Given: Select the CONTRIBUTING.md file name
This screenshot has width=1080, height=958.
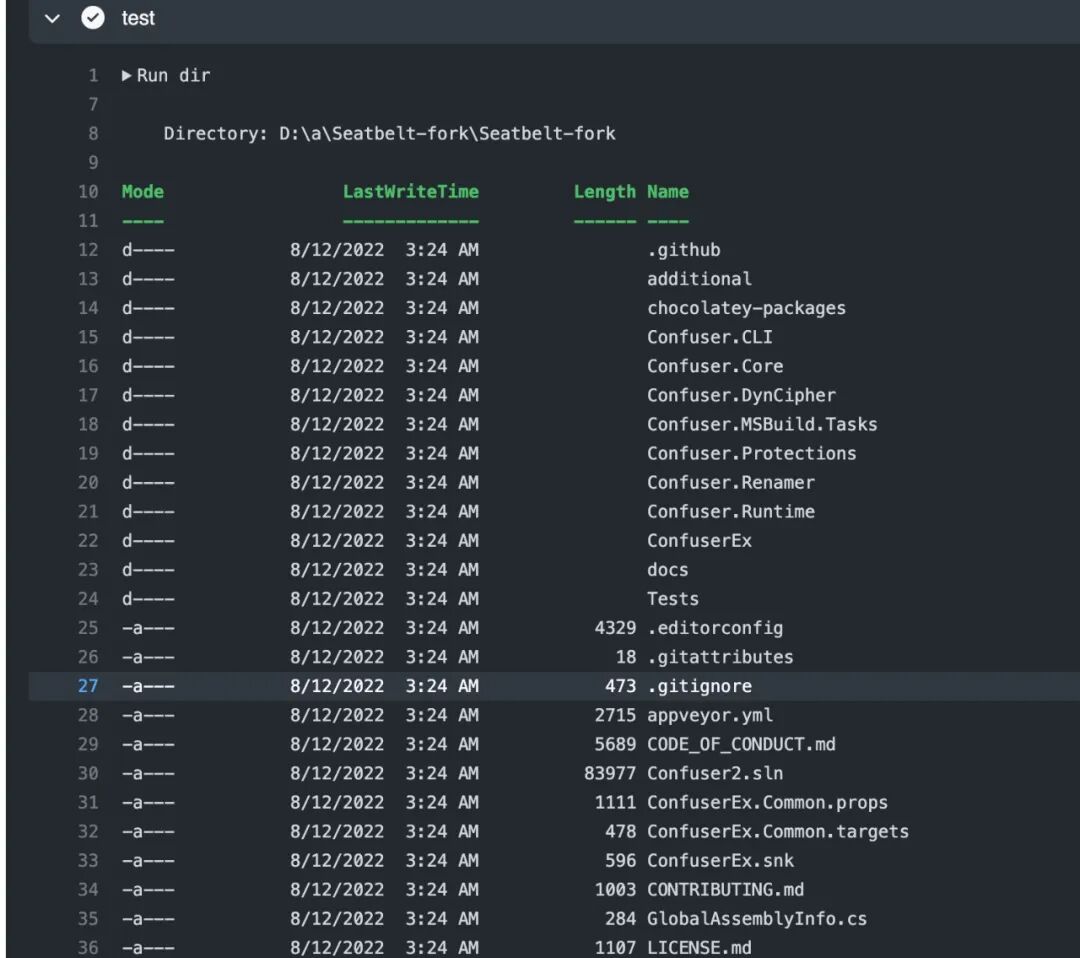Looking at the screenshot, I should 725,890.
